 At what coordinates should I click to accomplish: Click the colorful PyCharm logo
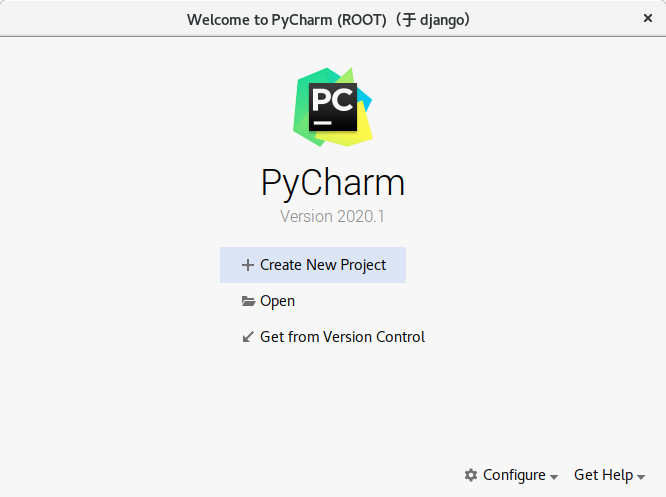(333, 107)
